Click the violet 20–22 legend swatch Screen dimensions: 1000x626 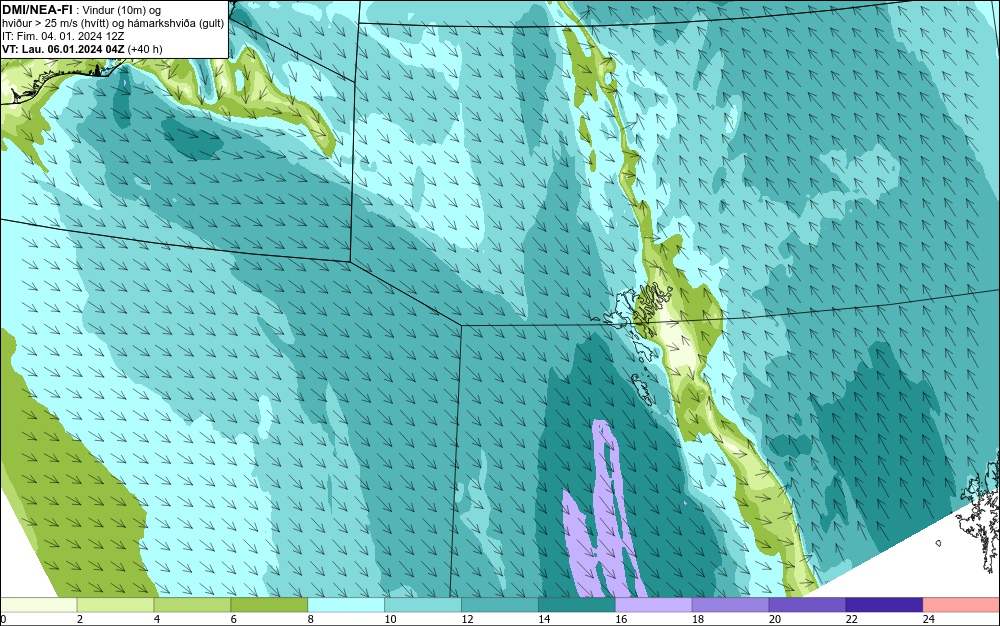[x=807, y=605]
